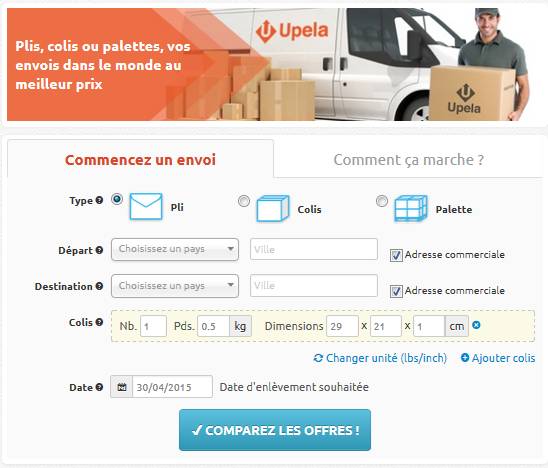Open the Destination country dropdown

click(175, 286)
